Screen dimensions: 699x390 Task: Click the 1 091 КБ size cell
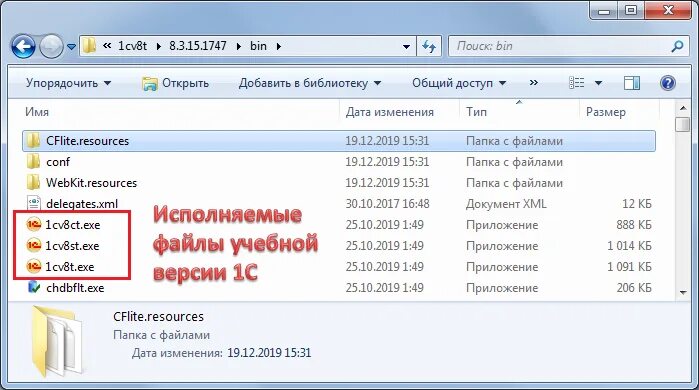[x=629, y=267]
